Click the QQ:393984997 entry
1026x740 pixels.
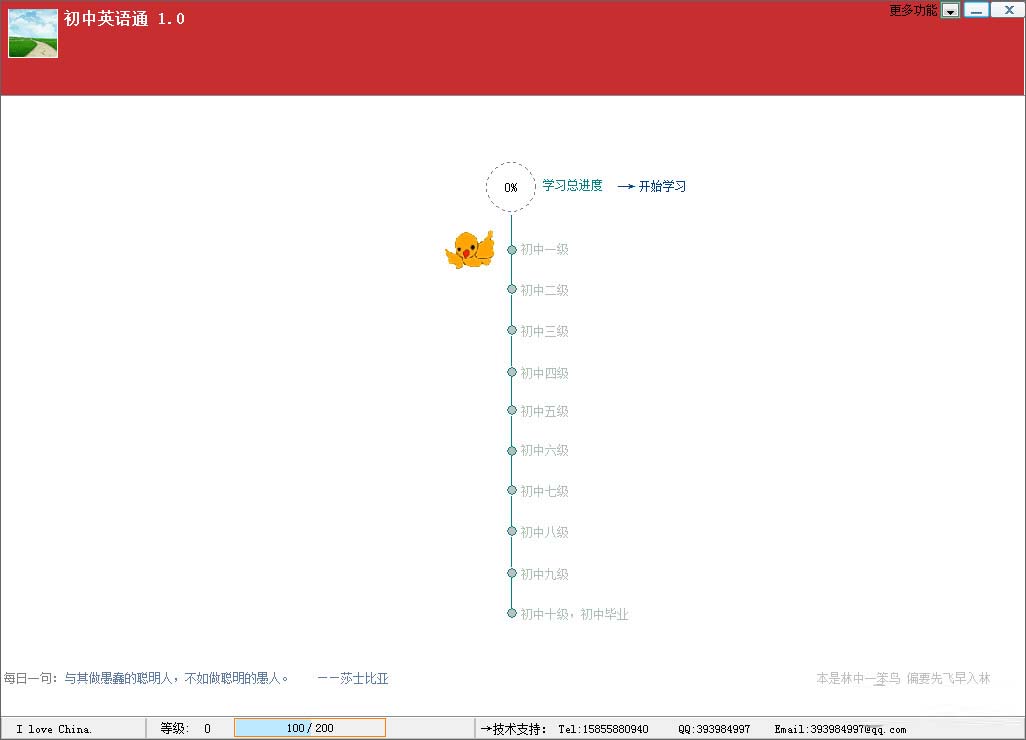pyautogui.click(x=714, y=729)
